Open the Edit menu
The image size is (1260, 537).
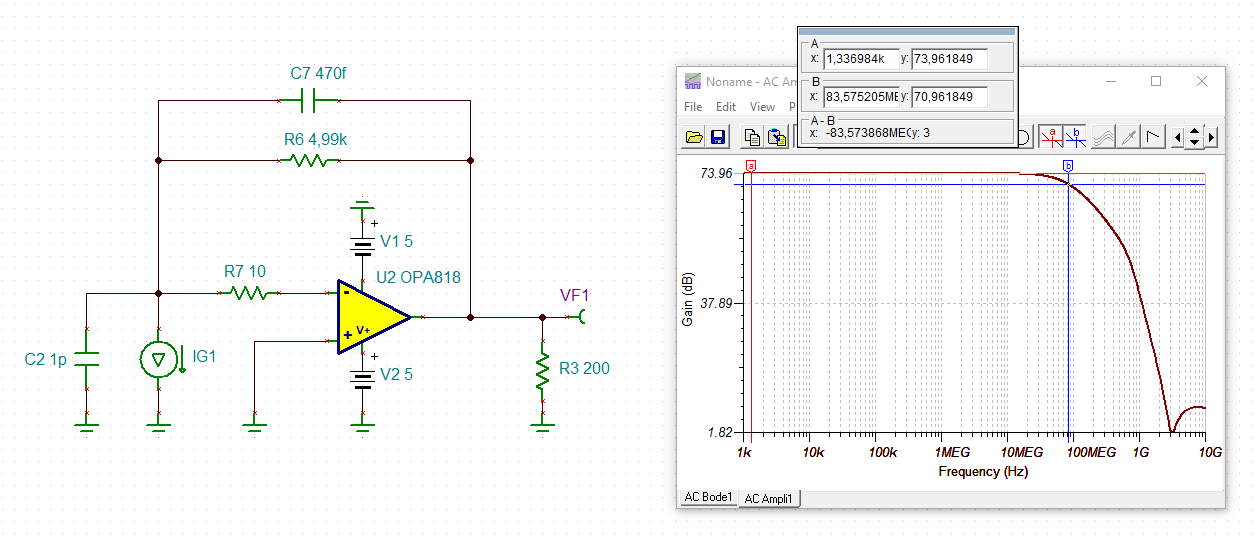(x=726, y=106)
